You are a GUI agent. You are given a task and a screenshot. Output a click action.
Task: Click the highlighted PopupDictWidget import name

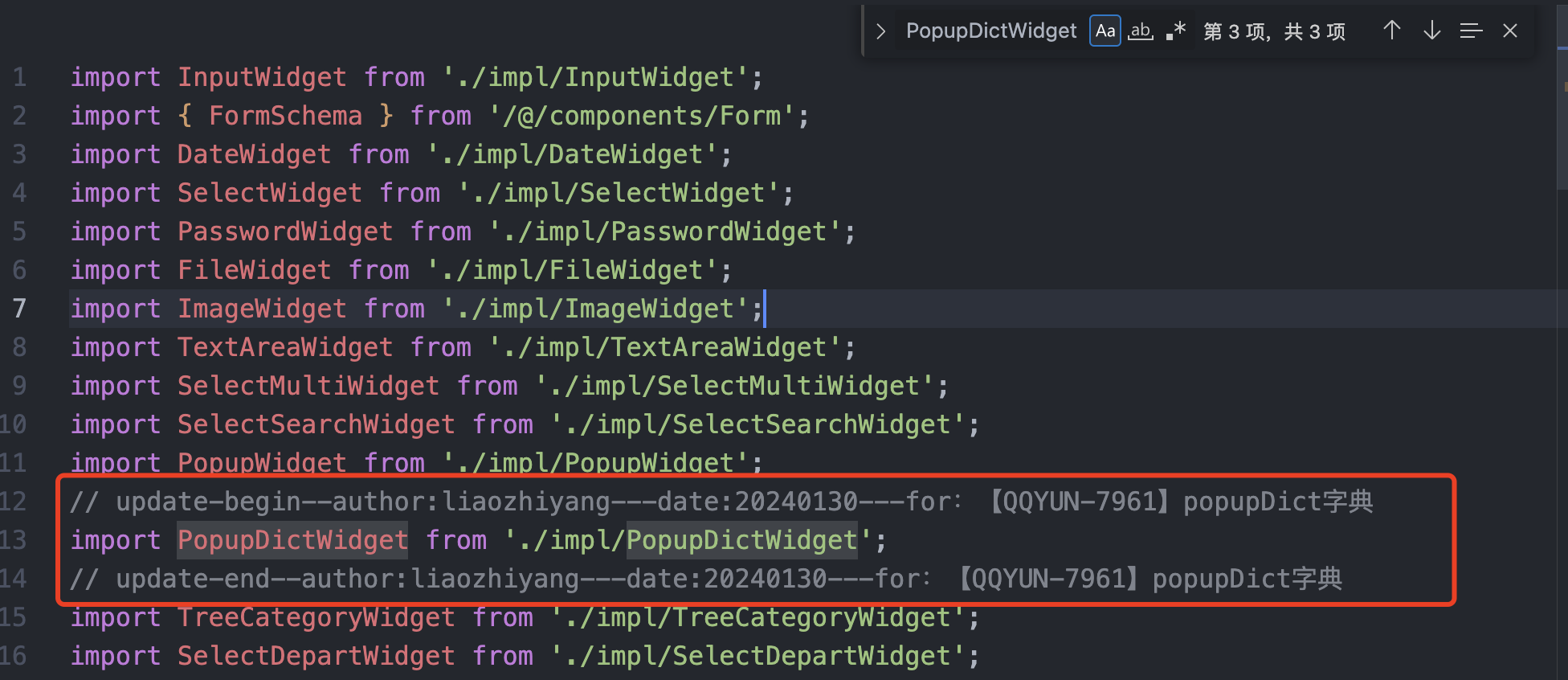[292, 540]
